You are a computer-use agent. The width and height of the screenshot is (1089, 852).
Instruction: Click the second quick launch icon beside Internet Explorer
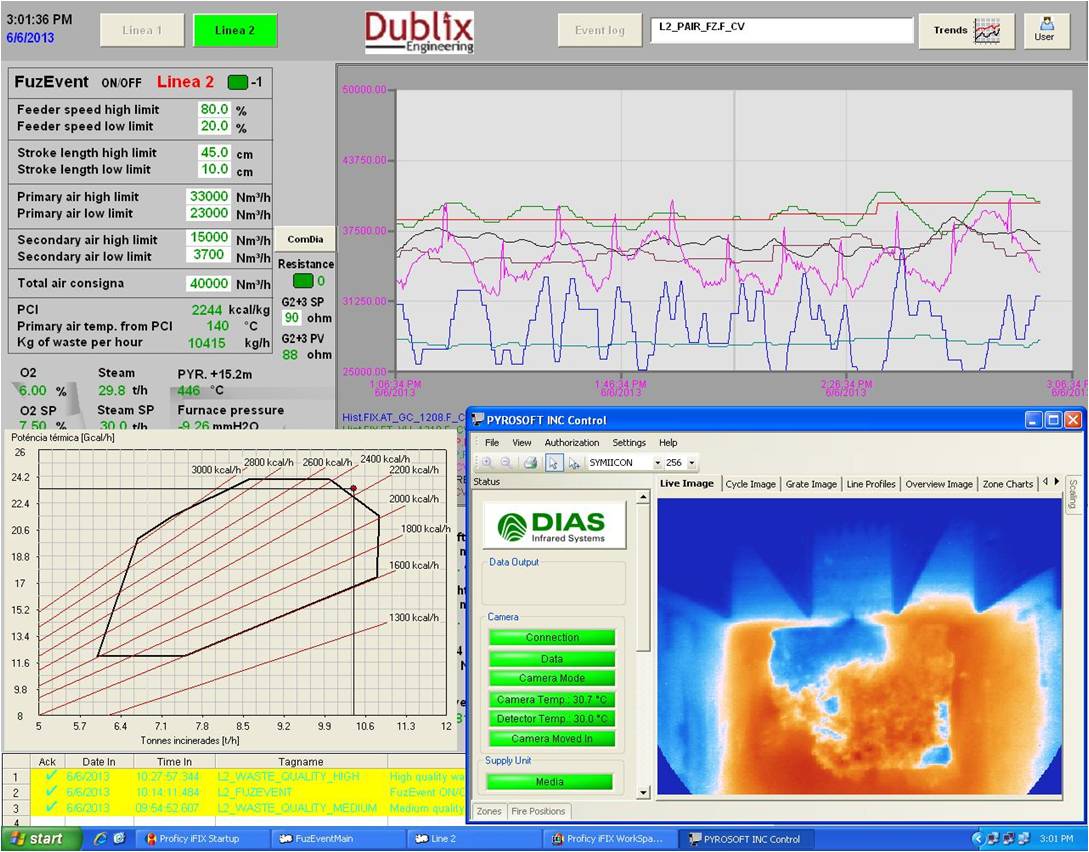[x=119, y=839]
